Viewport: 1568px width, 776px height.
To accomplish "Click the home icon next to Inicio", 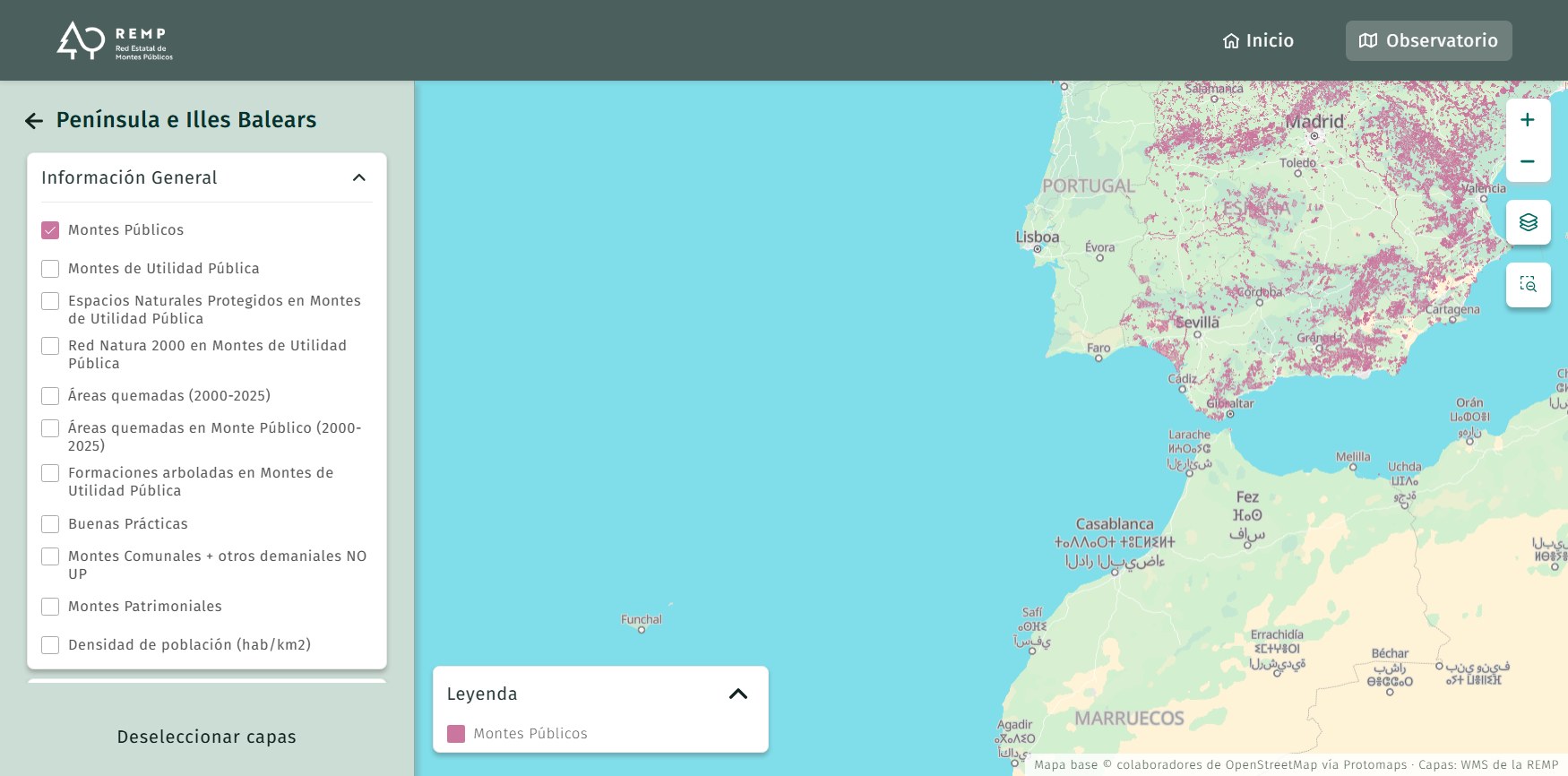I will coord(1231,41).
